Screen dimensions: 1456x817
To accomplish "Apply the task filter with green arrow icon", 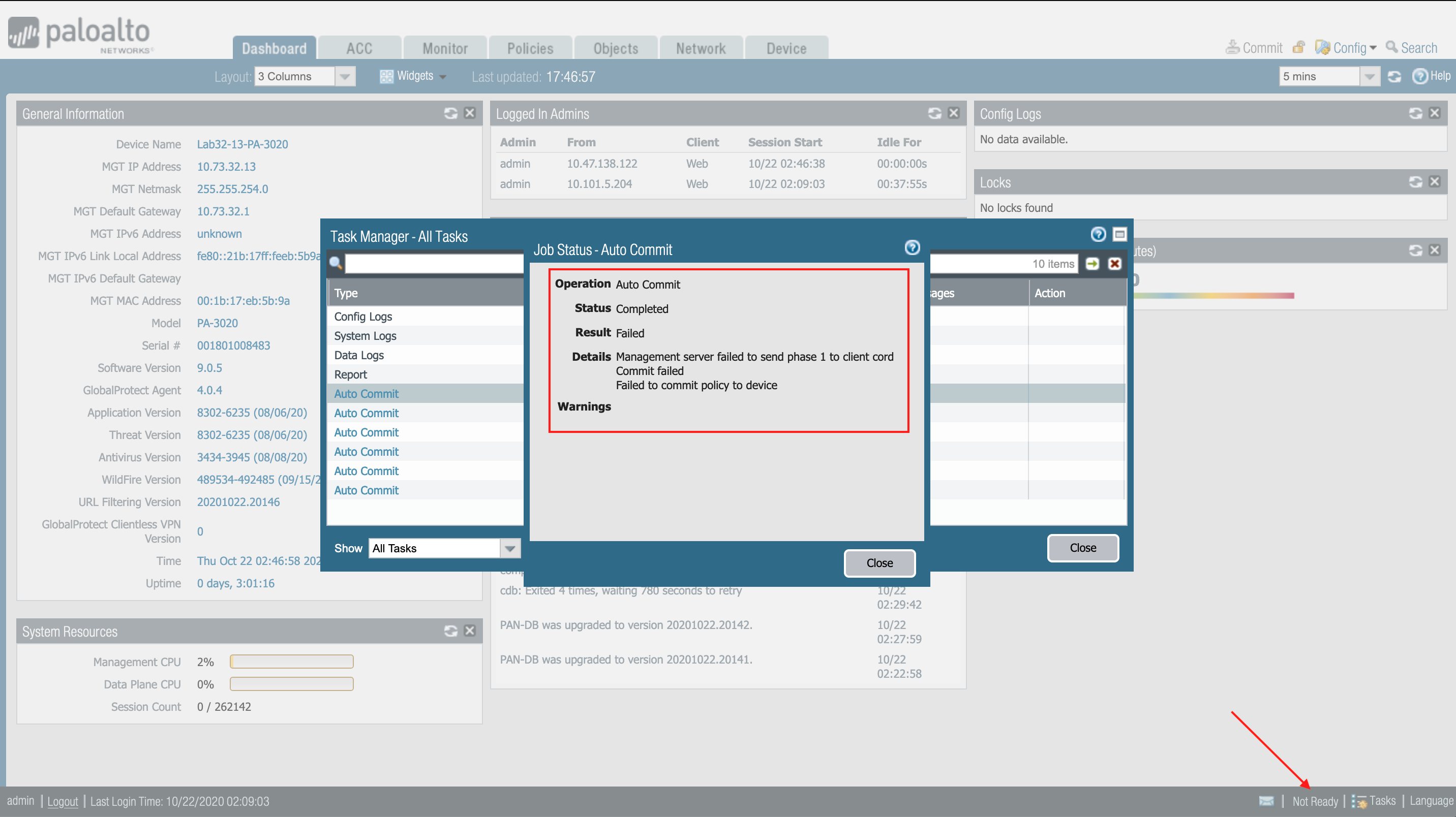I will click(x=1093, y=263).
